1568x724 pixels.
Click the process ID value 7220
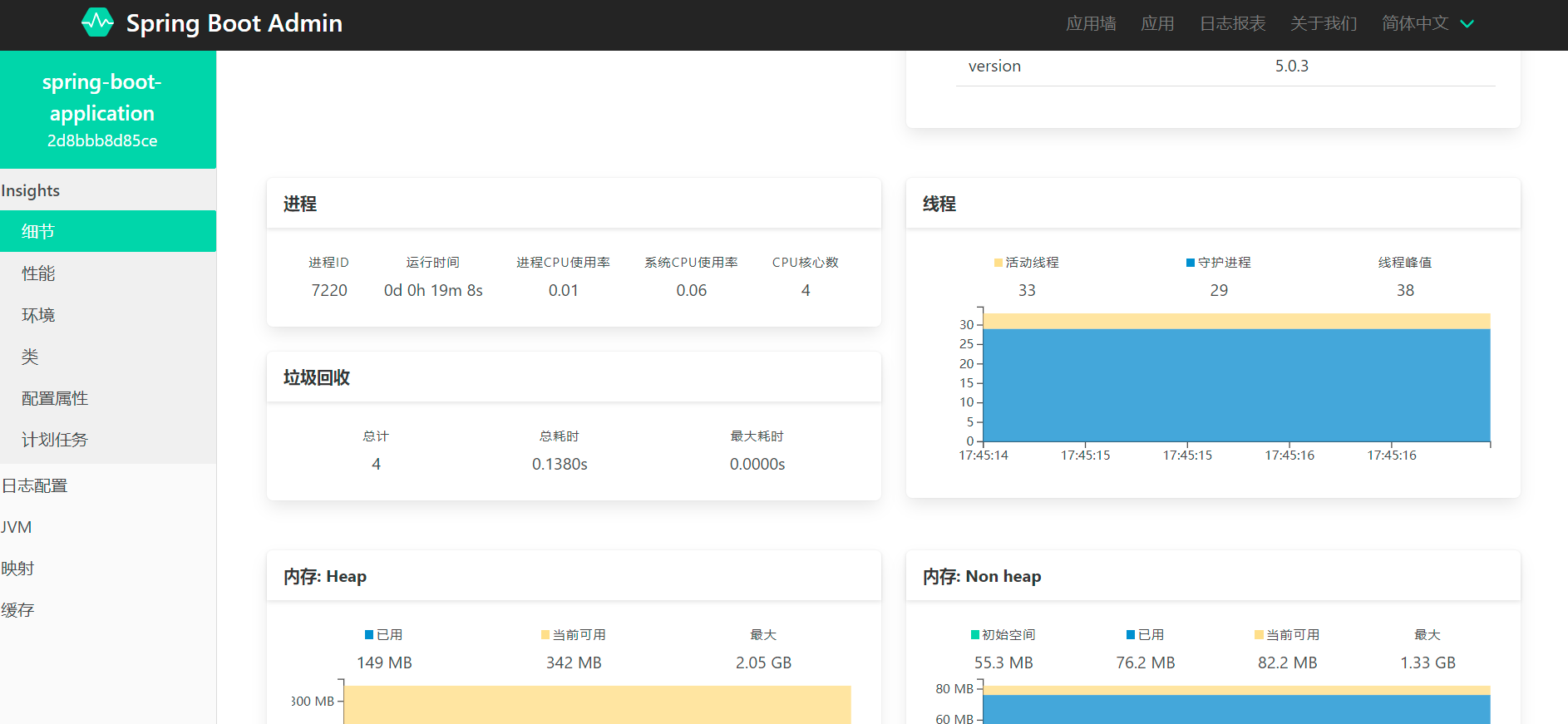329,290
